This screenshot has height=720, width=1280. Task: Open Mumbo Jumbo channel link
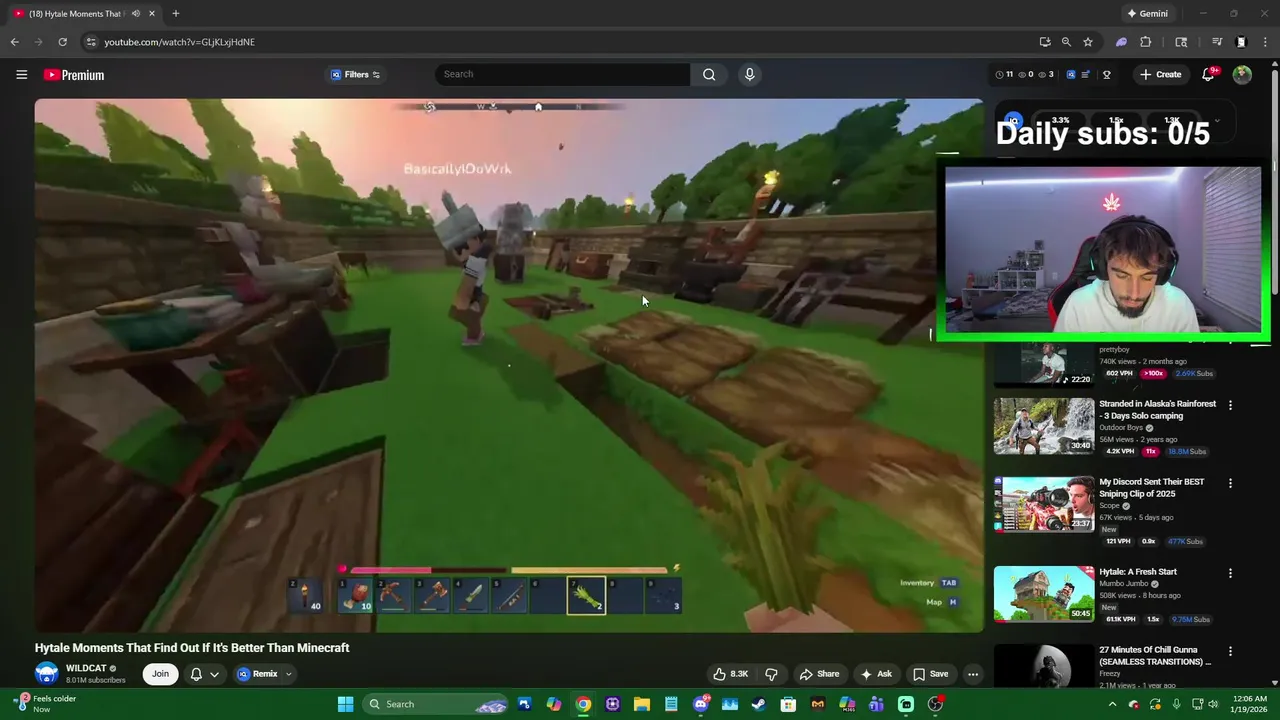pyautogui.click(x=1125, y=584)
